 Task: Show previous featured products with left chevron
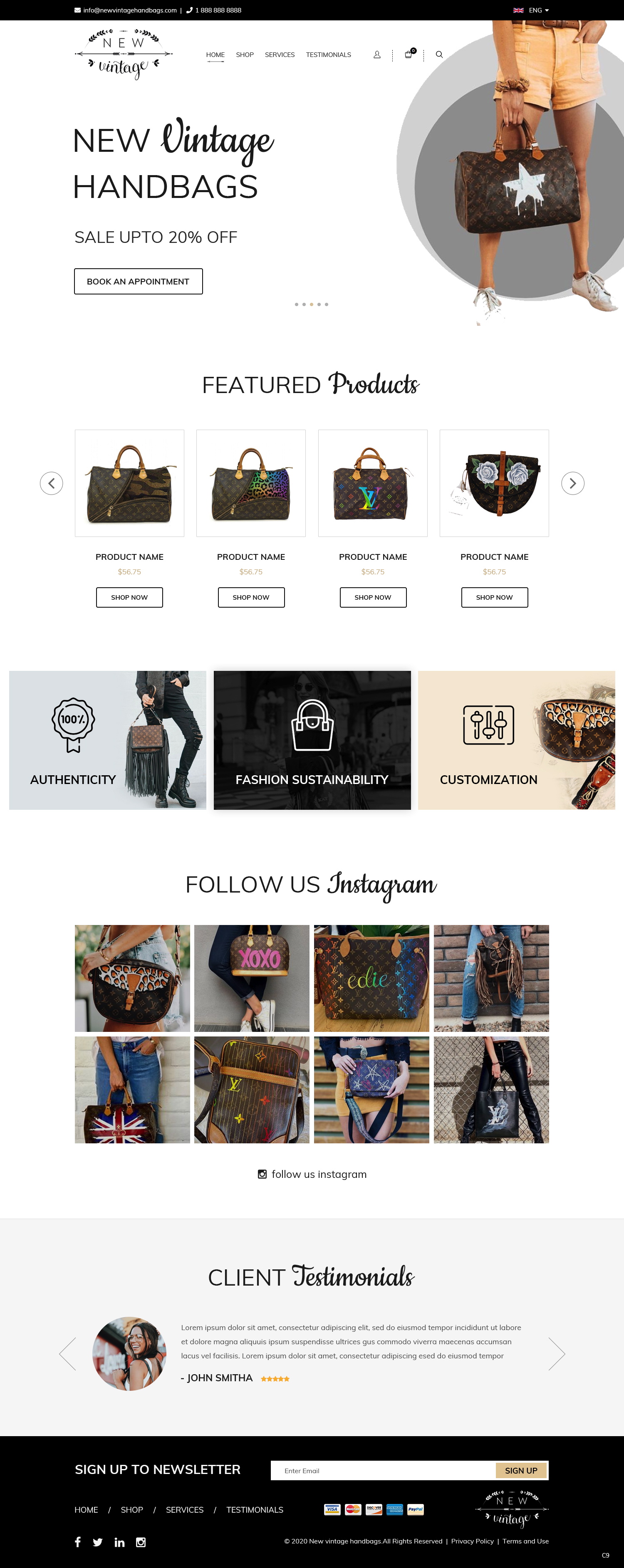(x=52, y=483)
